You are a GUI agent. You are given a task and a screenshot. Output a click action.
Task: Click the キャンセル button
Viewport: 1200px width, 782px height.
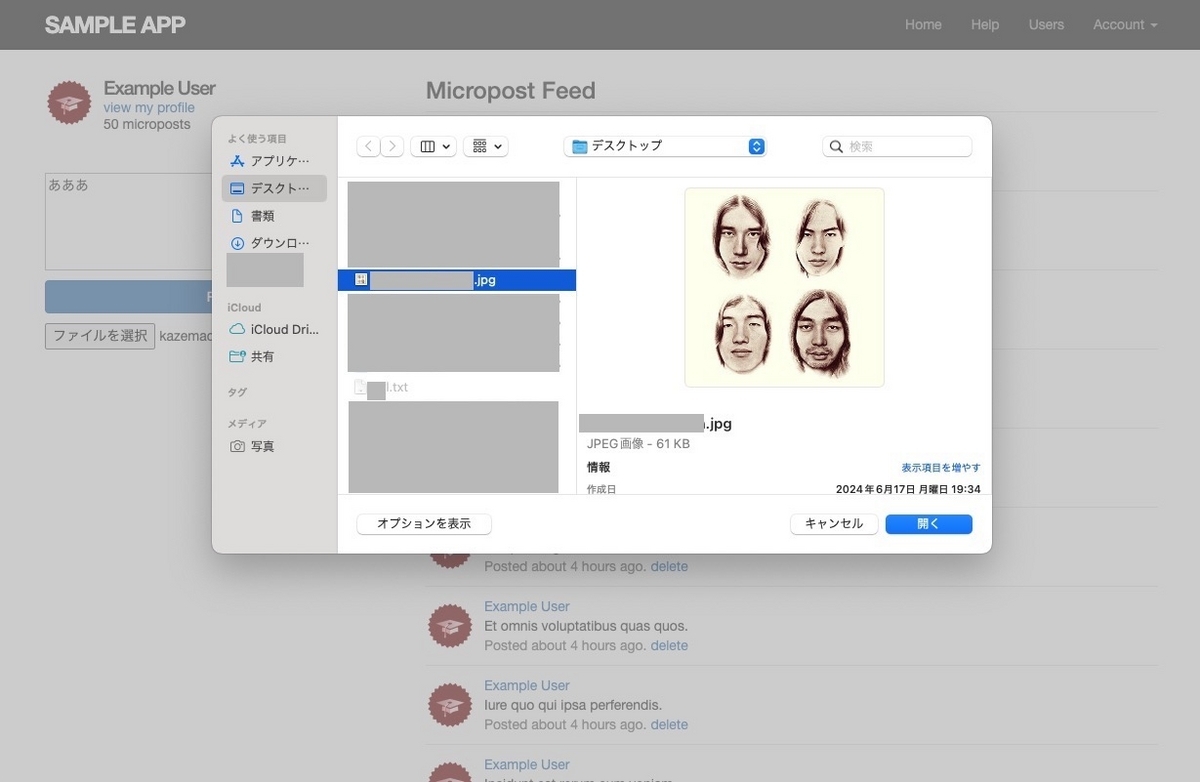pyautogui.click(x=834, y=524)
